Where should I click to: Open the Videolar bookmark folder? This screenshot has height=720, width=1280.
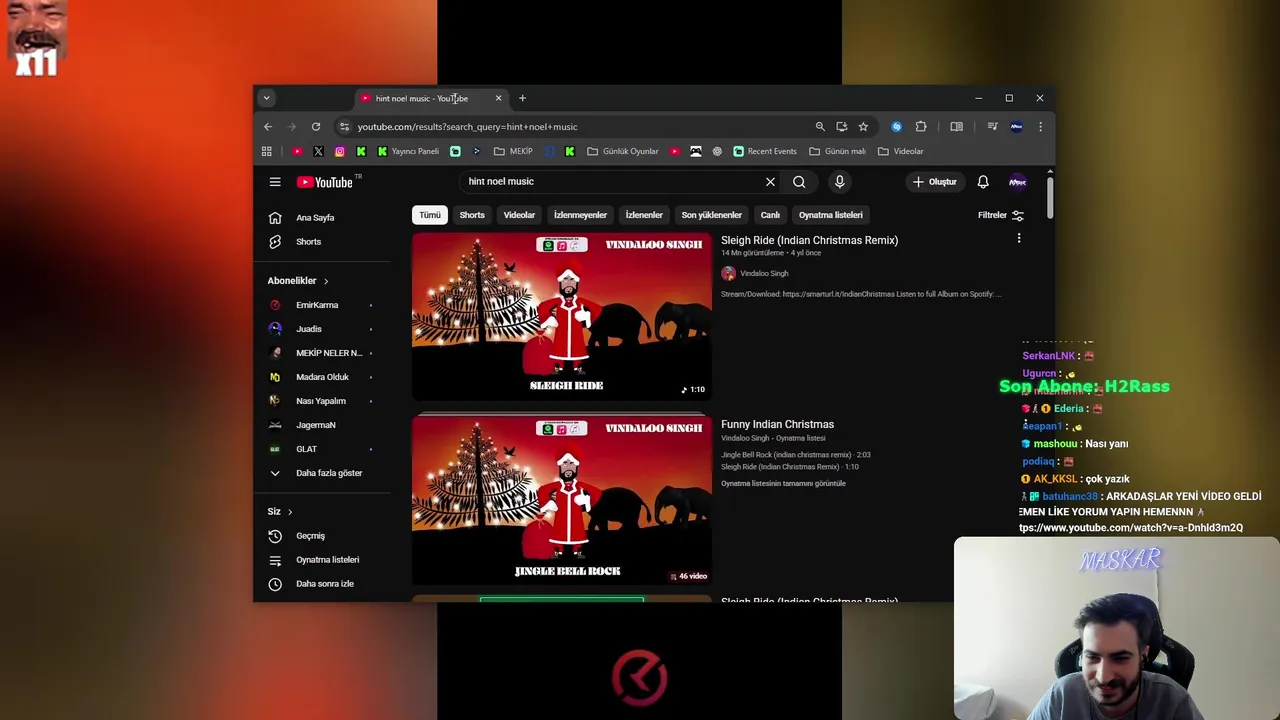click(x=900, y=151)
